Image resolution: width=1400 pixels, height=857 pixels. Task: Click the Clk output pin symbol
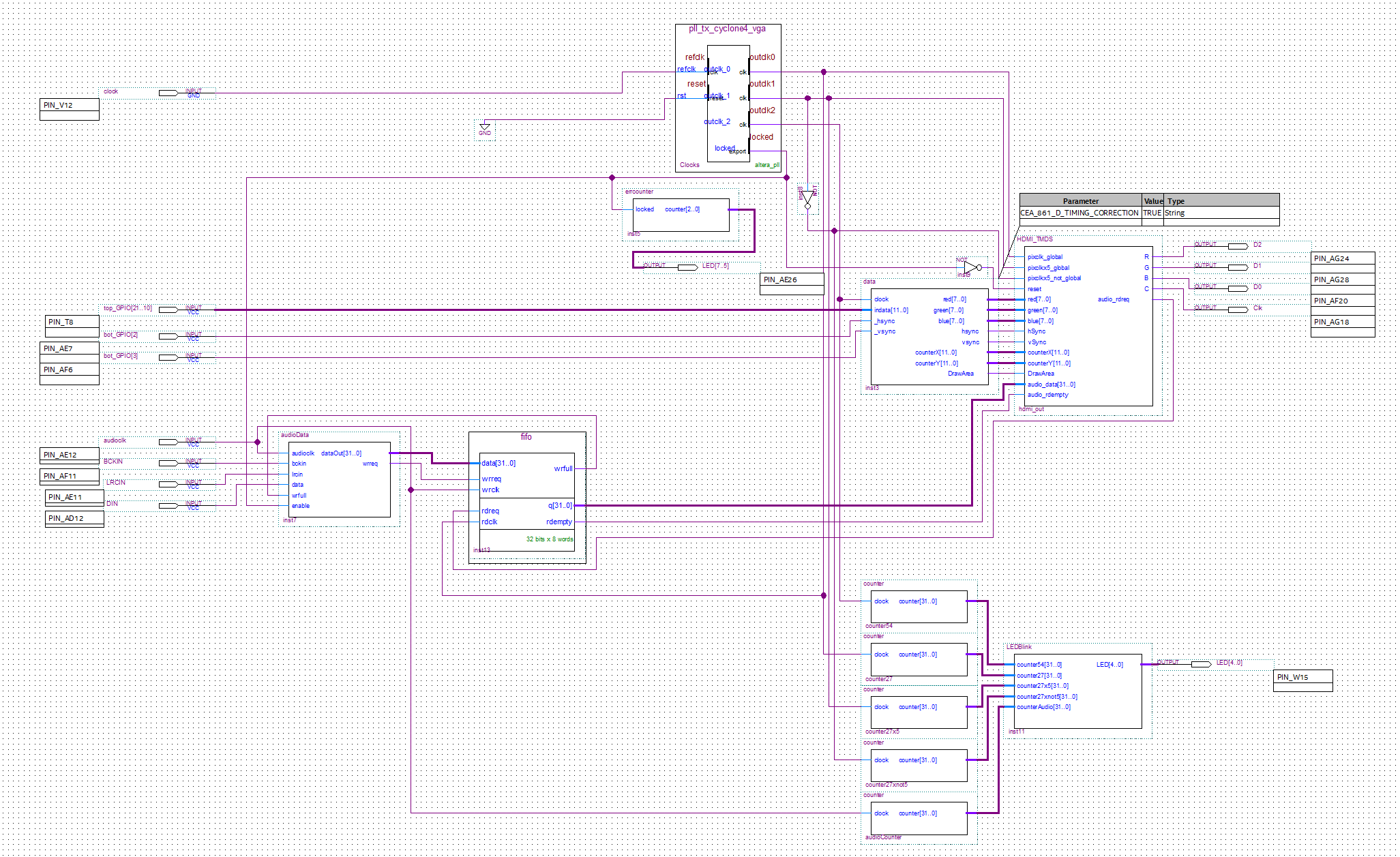(1238, 309)
